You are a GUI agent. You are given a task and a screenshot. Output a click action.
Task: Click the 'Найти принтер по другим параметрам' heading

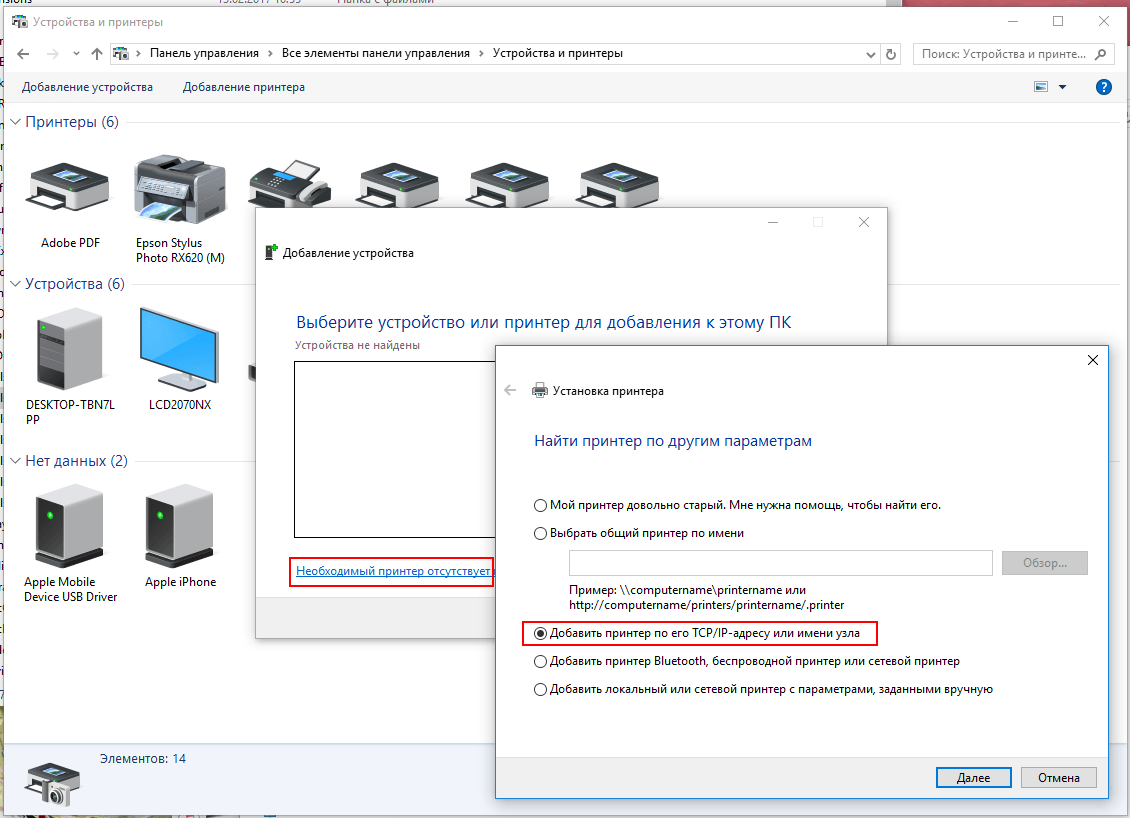(673, 441)
